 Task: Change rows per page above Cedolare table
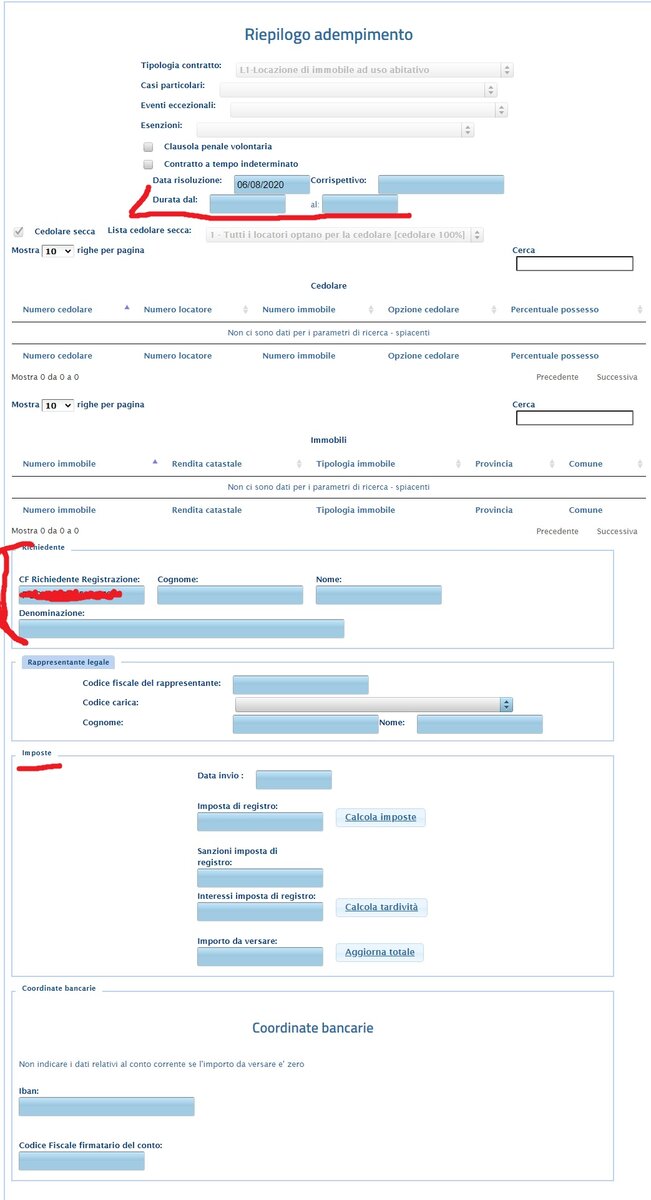click(x=58, y=251)
